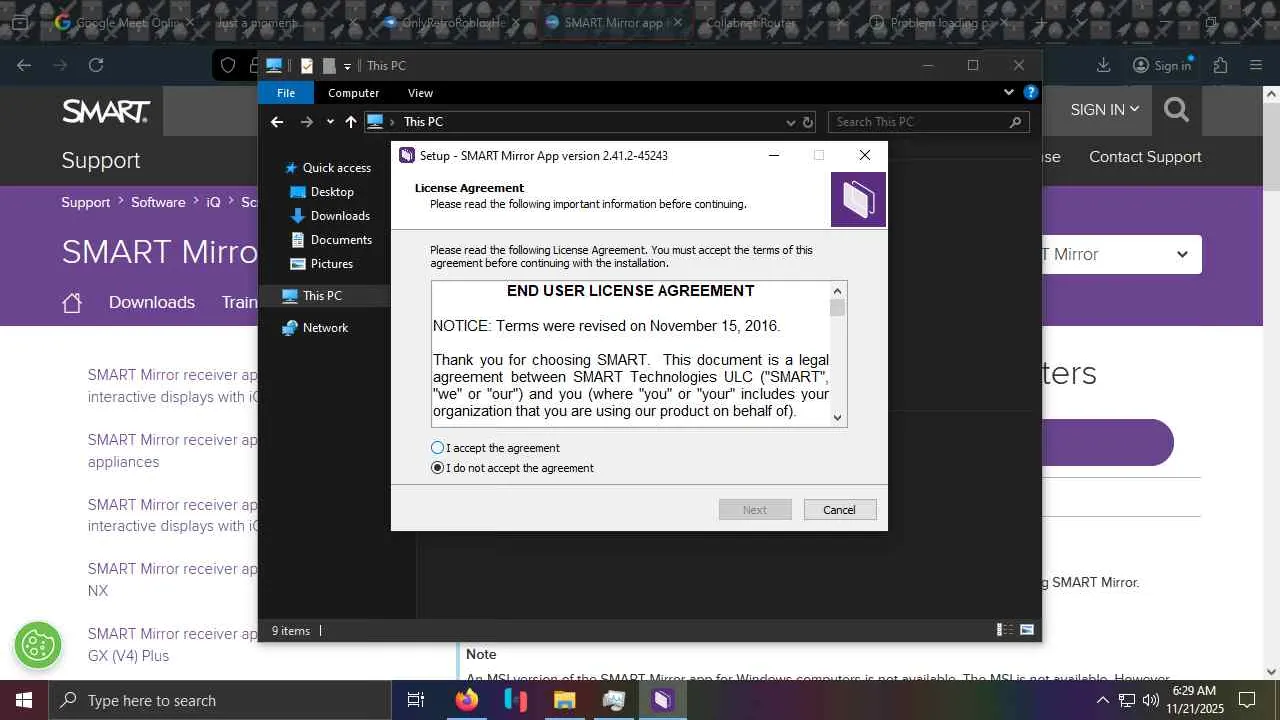Click the Cancel button in Setup dialog
Screen dimensions: 1280x720
pos(840,510)
